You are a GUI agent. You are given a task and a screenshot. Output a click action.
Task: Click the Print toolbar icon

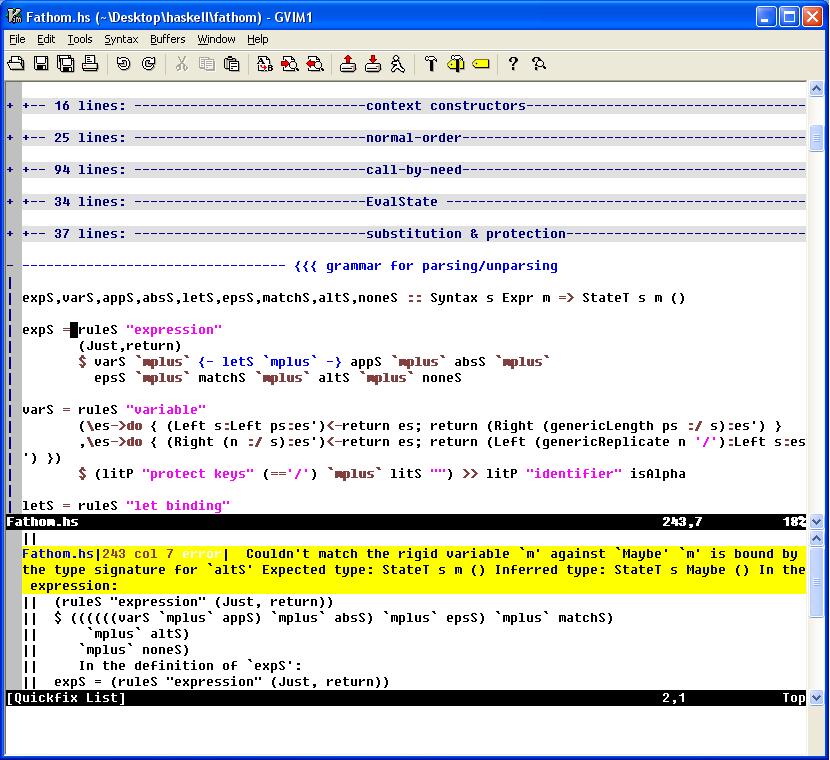89,64
